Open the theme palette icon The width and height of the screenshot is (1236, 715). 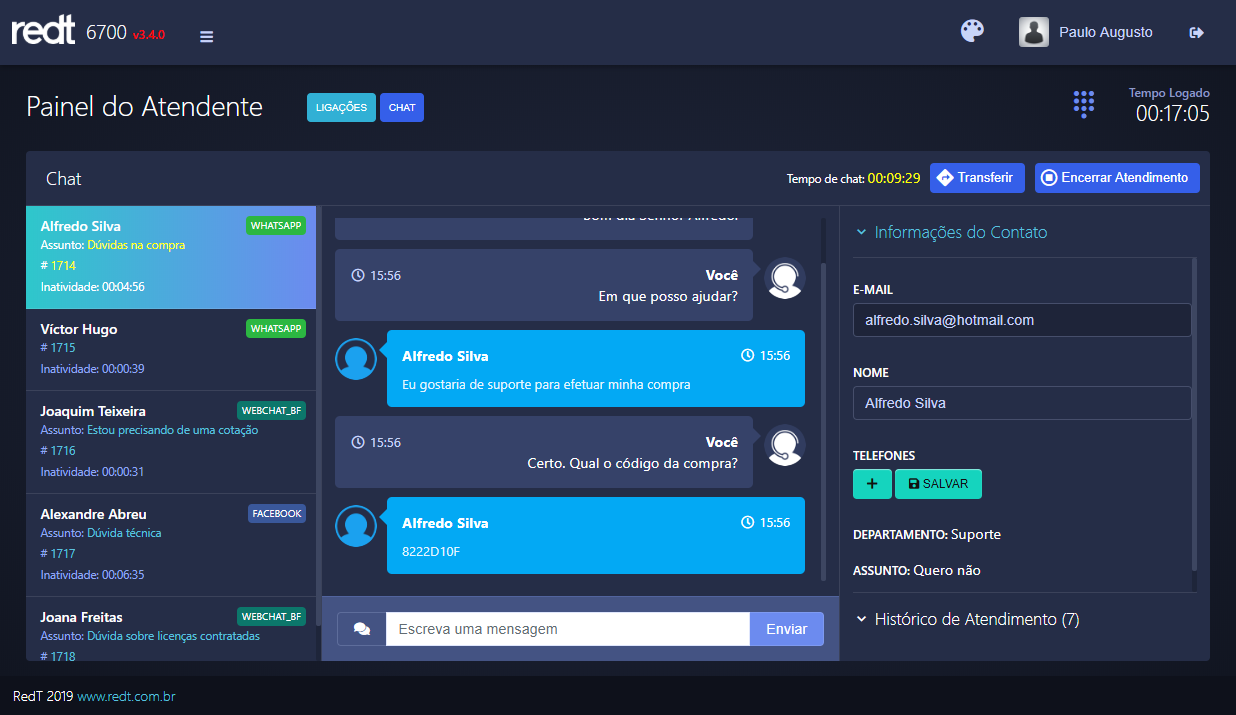point(971,31)
